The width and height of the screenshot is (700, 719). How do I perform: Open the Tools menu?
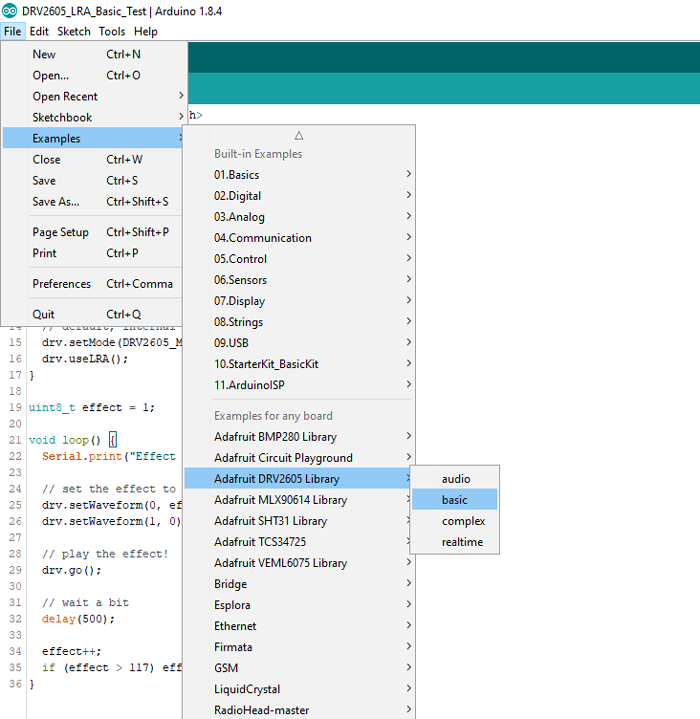pyautogui.click(x=112, y=31)
